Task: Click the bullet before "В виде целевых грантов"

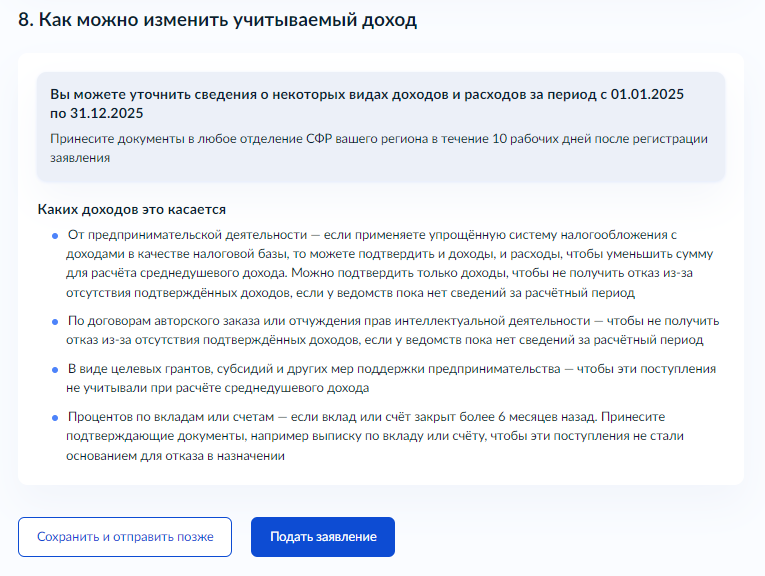Action: (56, 369)
